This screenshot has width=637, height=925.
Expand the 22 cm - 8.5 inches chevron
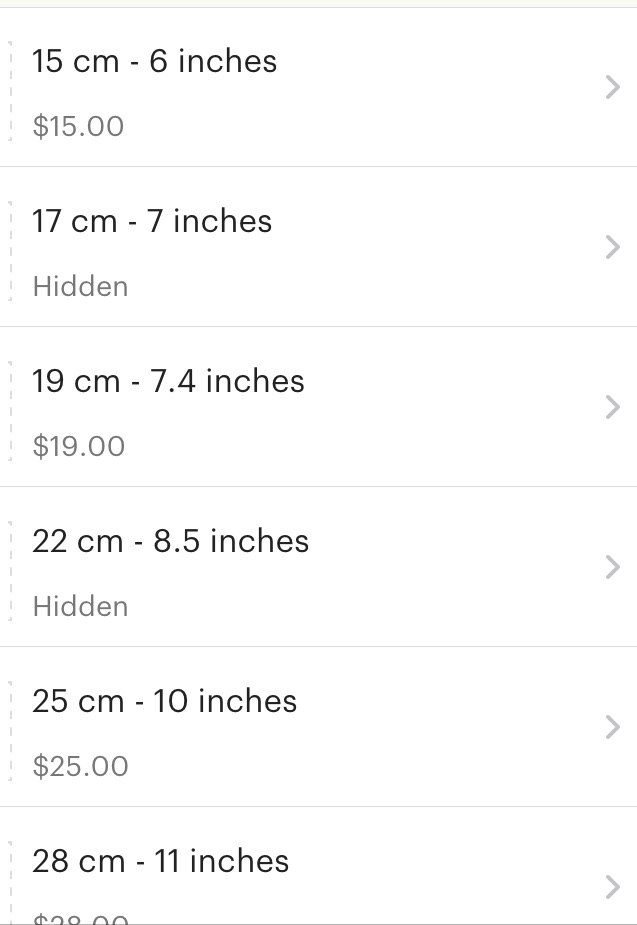pyautogui.click(x=613, y=567)
